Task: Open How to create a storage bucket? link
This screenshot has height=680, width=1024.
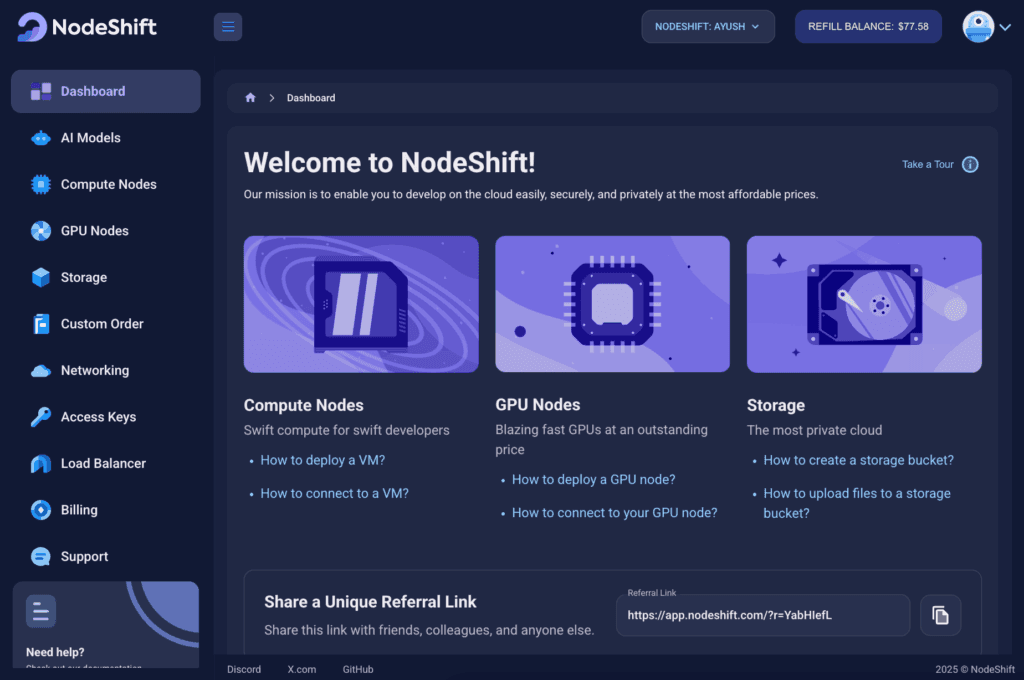Action: [x=858, y=461]
